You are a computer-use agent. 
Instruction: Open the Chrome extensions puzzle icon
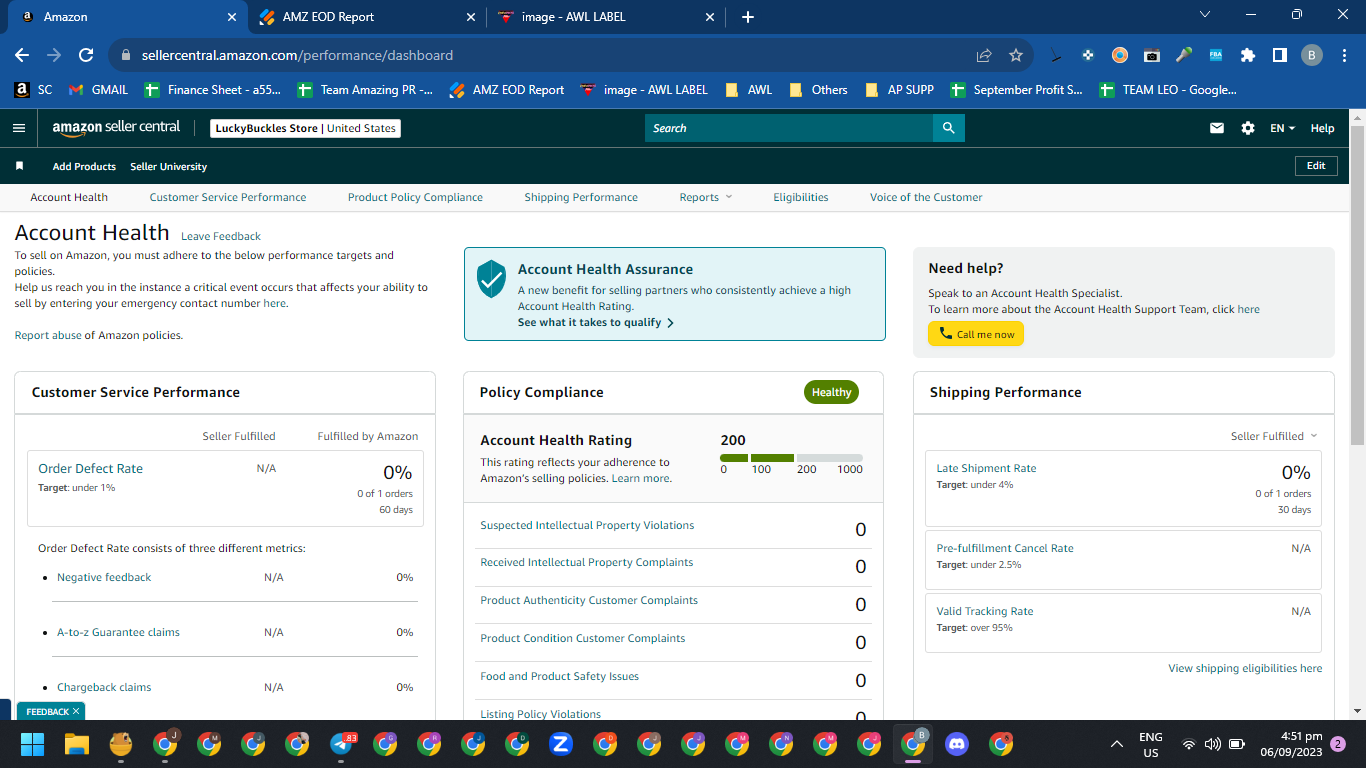click(1248, 56)
